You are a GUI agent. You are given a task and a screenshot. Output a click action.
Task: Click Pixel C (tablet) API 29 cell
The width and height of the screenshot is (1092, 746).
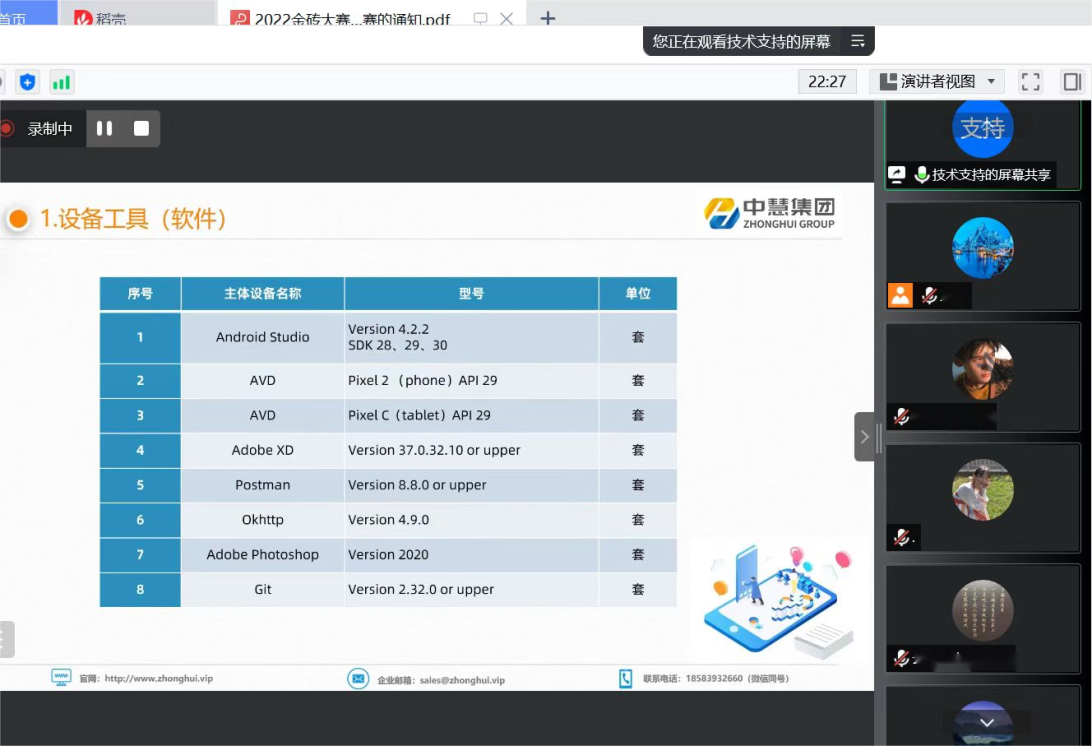pos(471,415)
